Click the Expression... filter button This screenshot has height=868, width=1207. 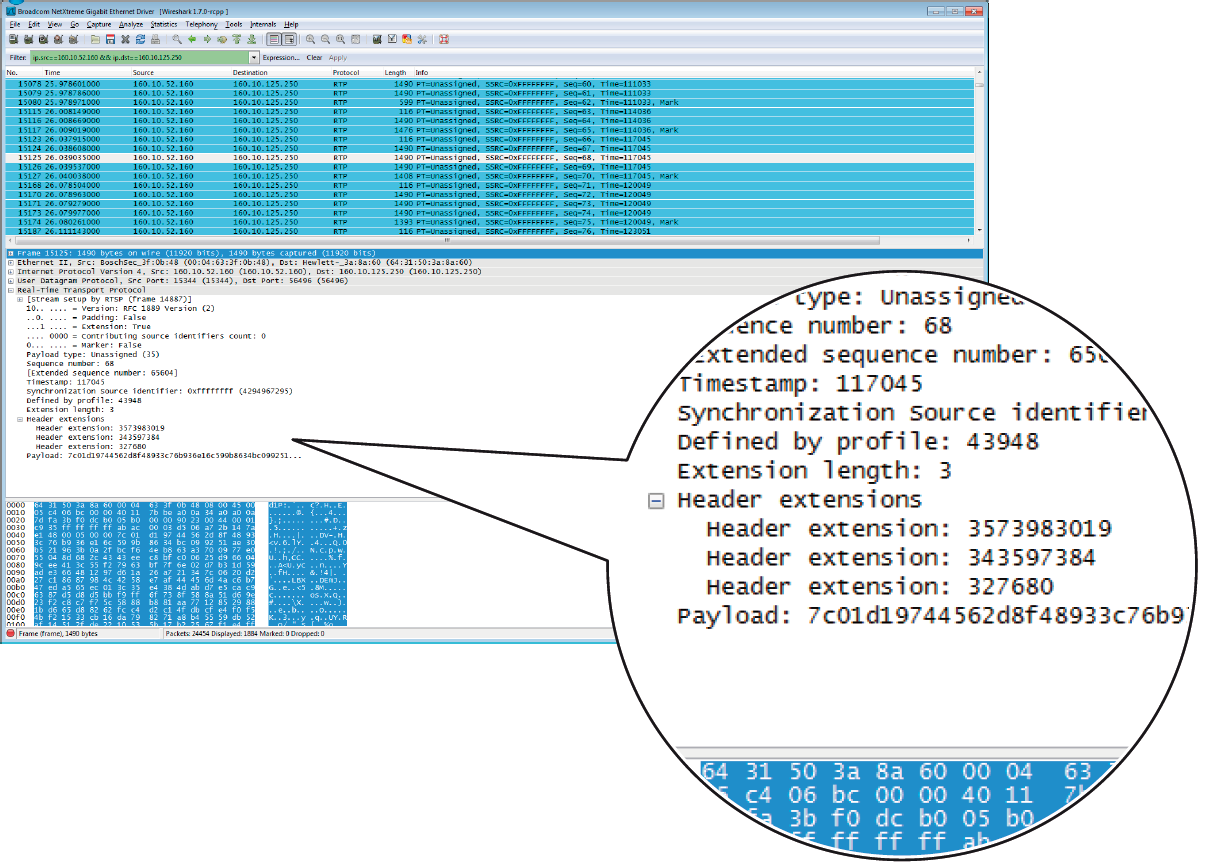tap(281, 58)
